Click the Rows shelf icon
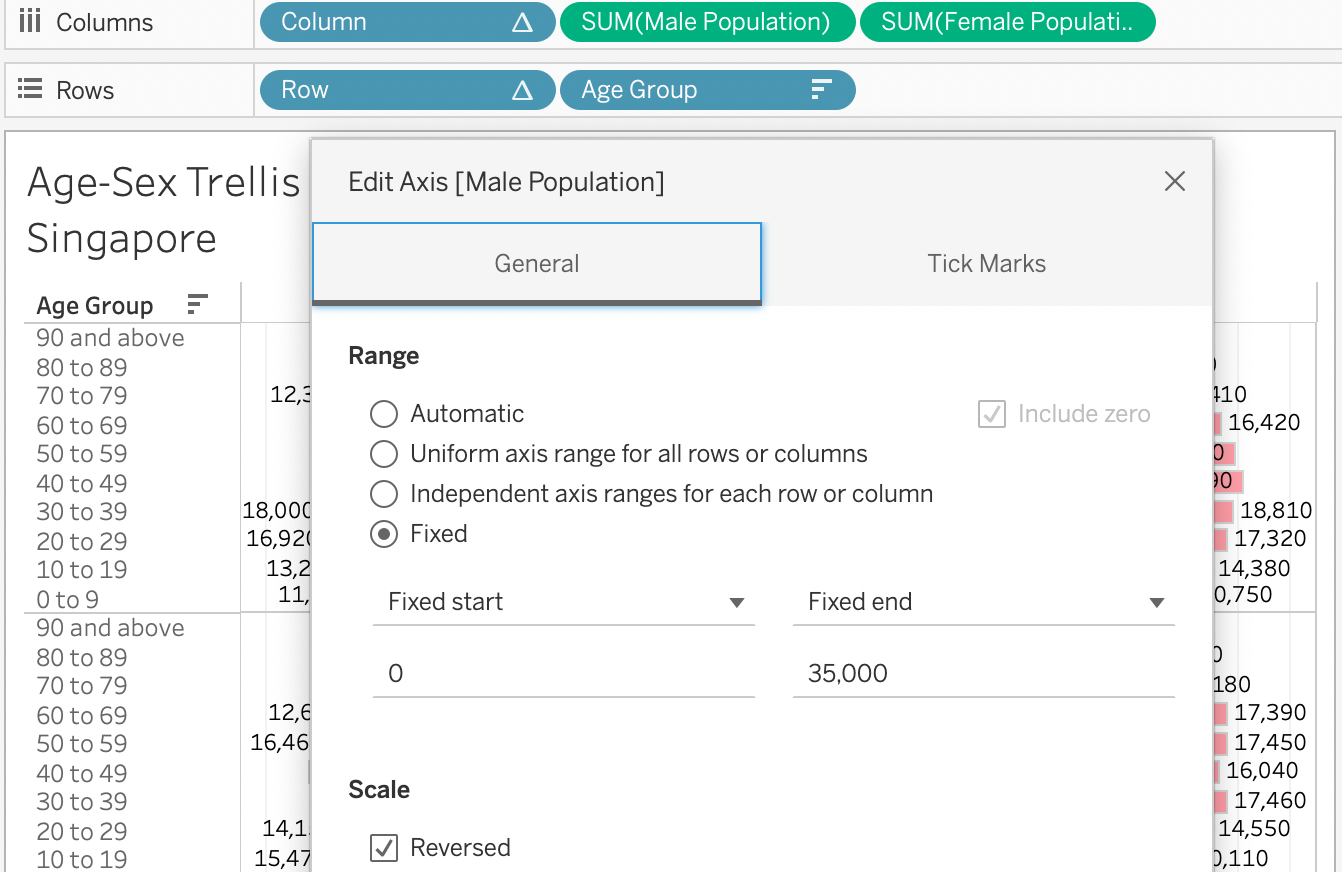The width and height of the screenshot is (1342, 872). [x=30, y=90]
